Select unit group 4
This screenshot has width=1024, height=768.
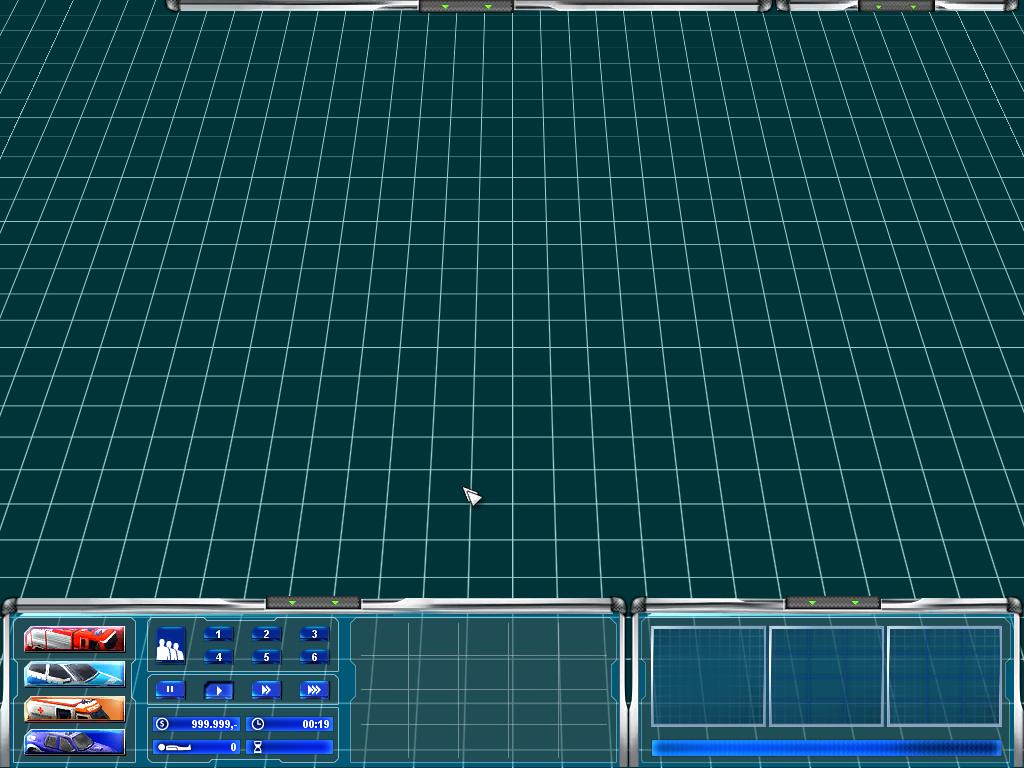[218, 656]
